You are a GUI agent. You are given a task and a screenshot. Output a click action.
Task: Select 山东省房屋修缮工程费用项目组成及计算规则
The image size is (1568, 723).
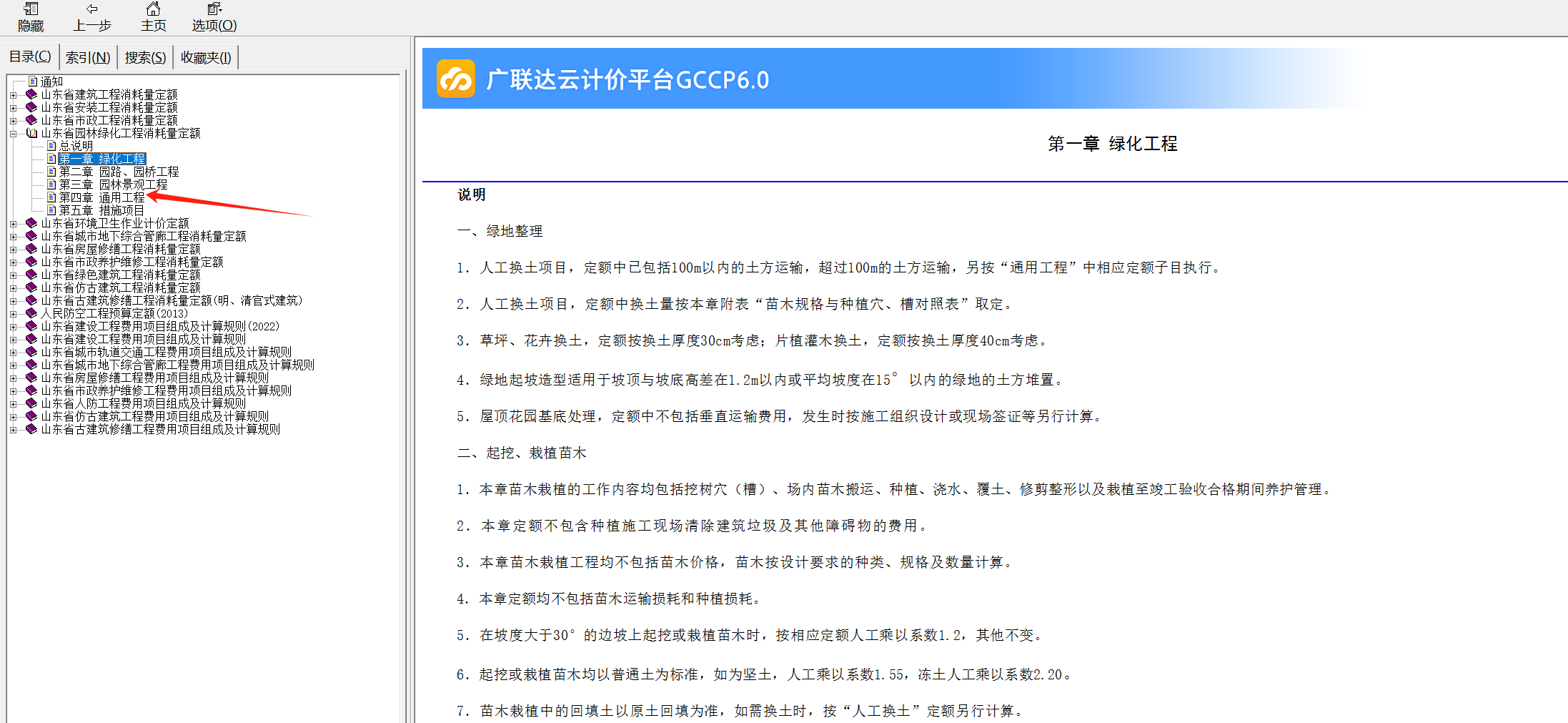(x=154, y=378)
